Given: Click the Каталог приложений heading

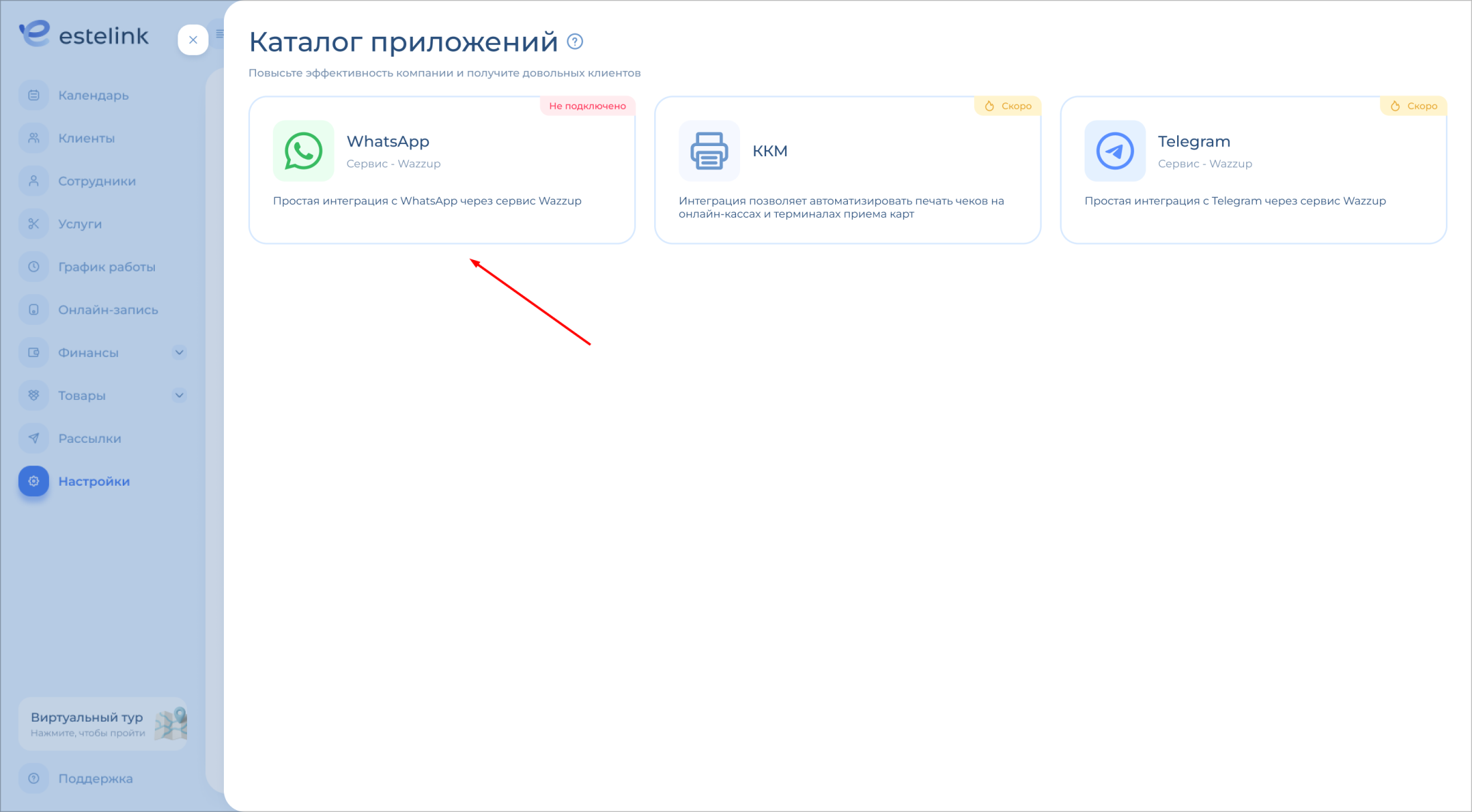Looking at the screenshot, I should (x=404, y=42).
